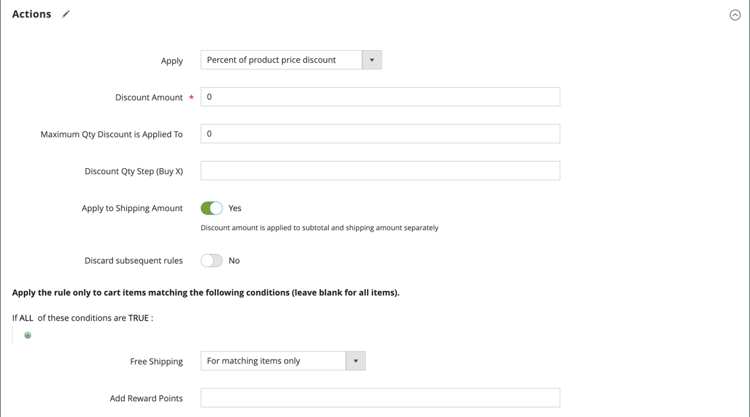Click the Actions section heading text
This screenshot has height=417, width=750.
(x=32, y=15)
